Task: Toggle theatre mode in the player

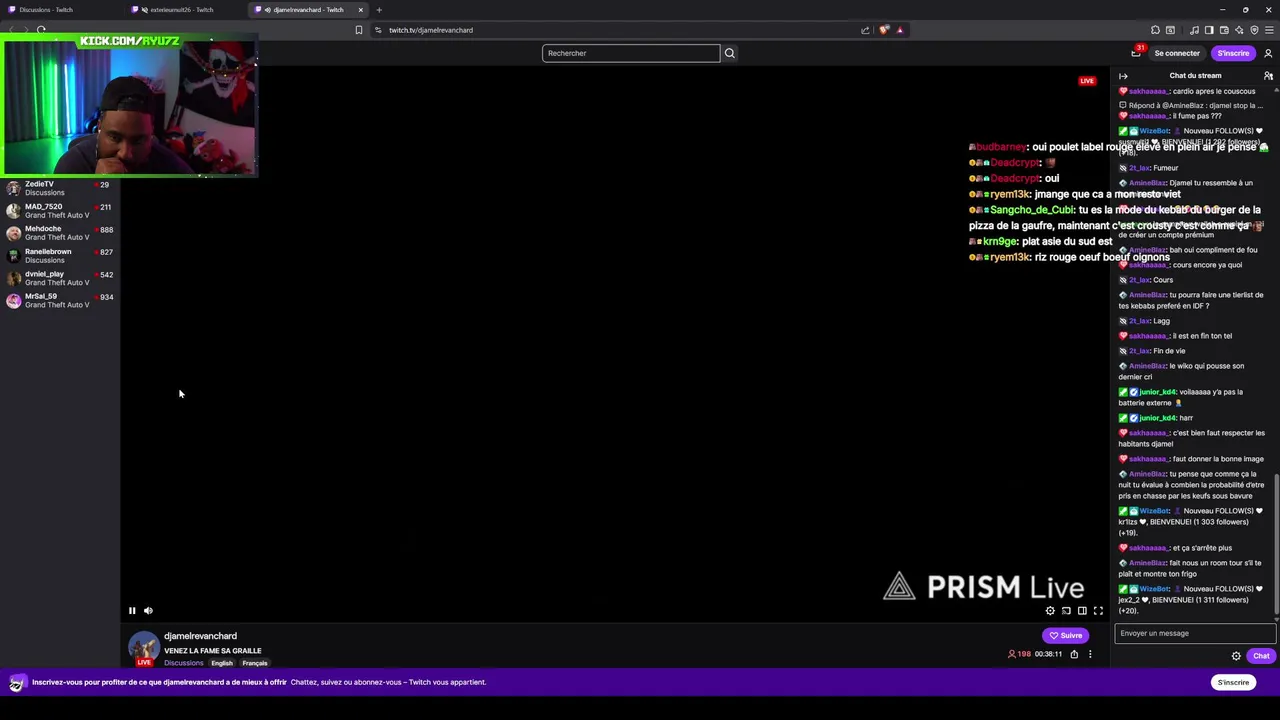Action: [x=1082, y=610]
